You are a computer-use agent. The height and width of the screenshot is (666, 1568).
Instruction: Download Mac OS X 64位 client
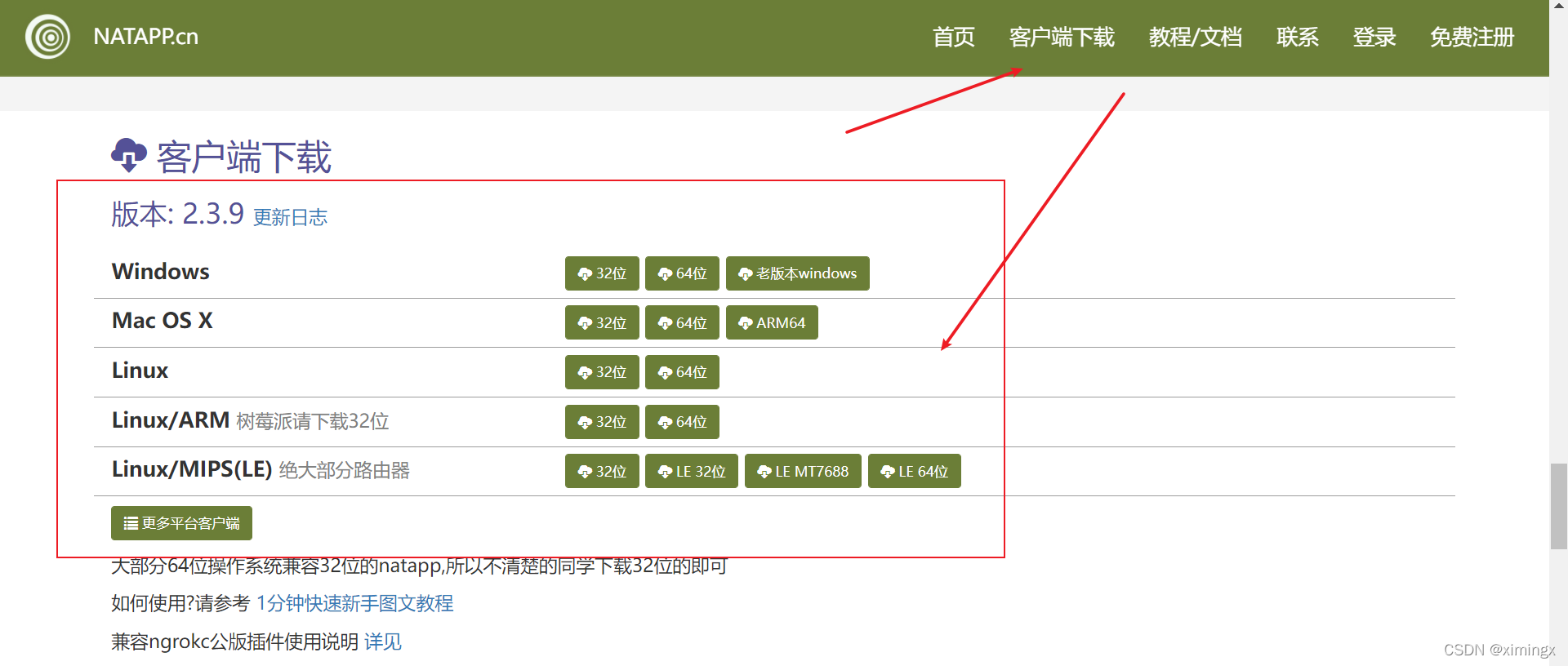(x=682, y=322)
